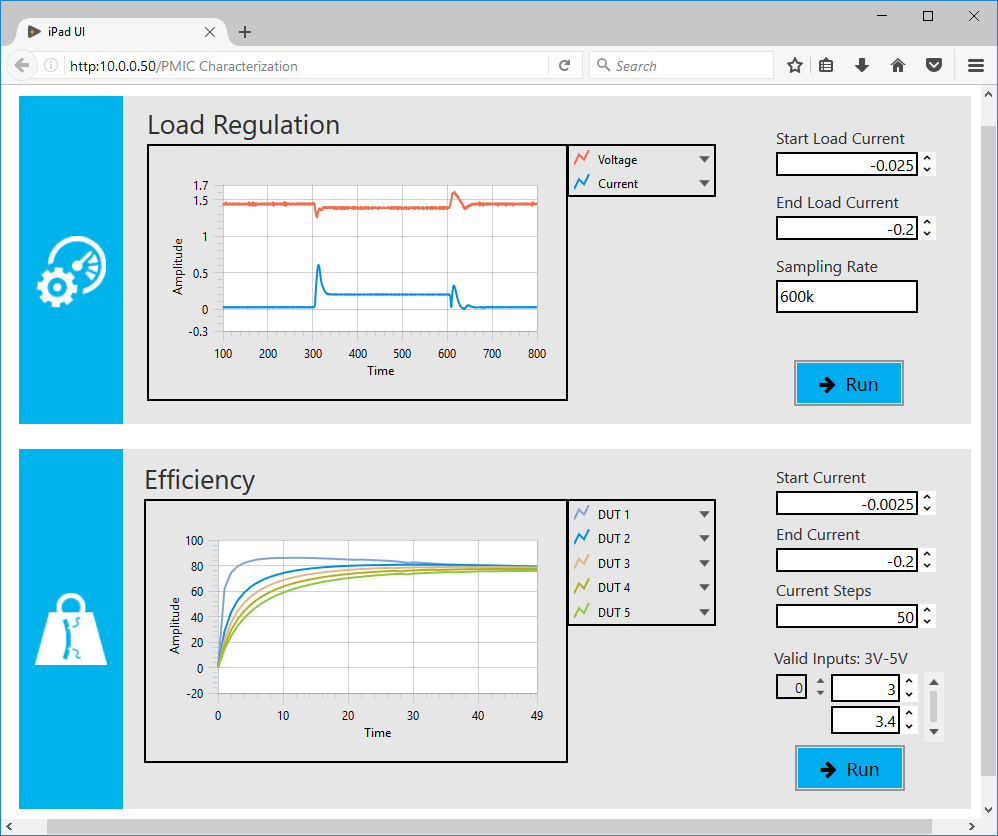Screen dimensions: 998x836
Task: Save page to Pocket
Action: pos(934,65)
